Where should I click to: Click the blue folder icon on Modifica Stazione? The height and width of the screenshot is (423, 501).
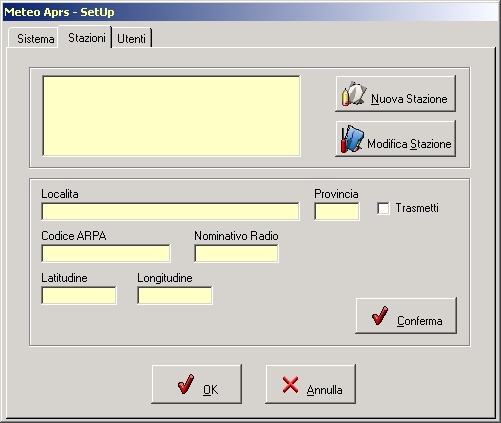tap(352, 139)
